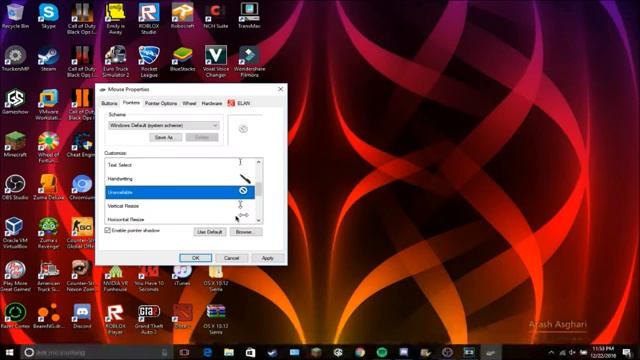The height and width of the screenshot is (360, 640).
Task: Select the American Truck Simulator icon
Action: pos(49,276)
